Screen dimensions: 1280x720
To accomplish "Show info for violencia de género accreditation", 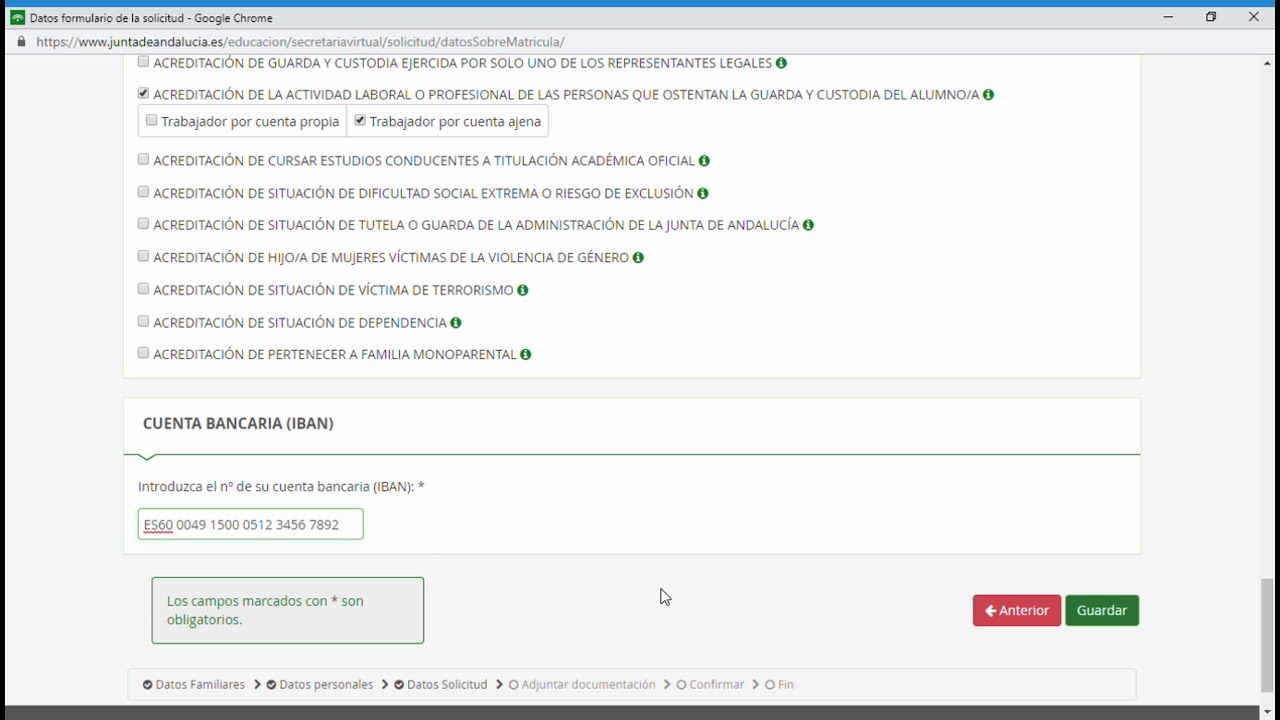I will pyautogui.click(x=638, y=258).
